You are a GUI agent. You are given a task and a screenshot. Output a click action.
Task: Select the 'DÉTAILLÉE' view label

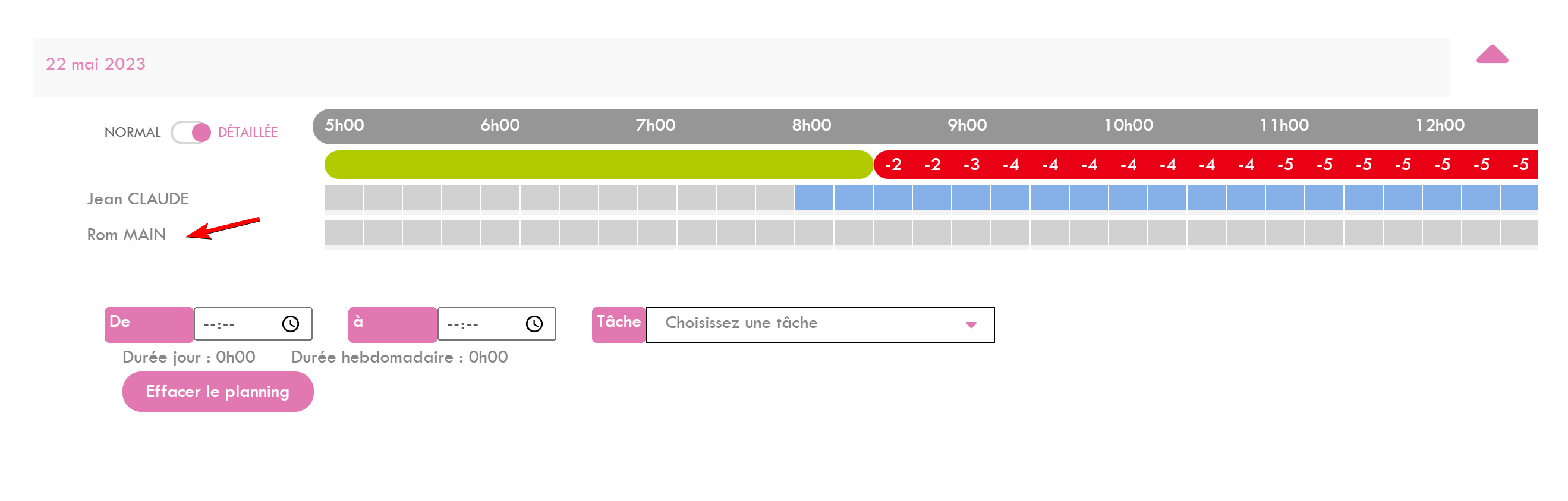click(247, 132)
